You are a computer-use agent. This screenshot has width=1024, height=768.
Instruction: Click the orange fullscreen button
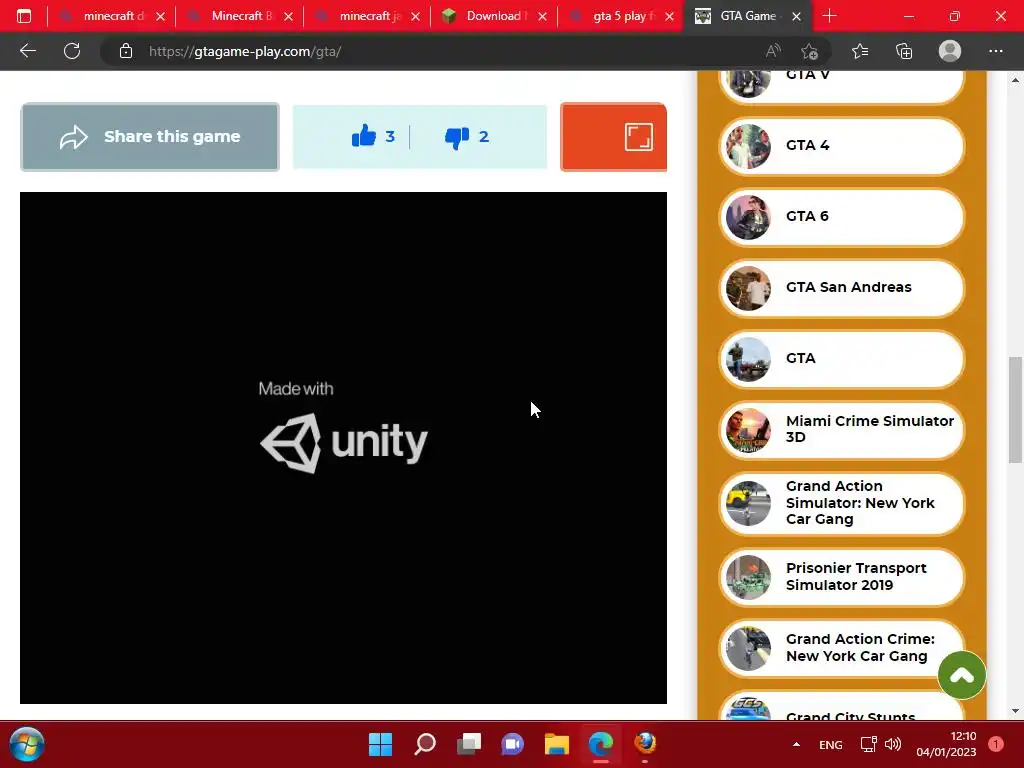(x=613, y=137)
